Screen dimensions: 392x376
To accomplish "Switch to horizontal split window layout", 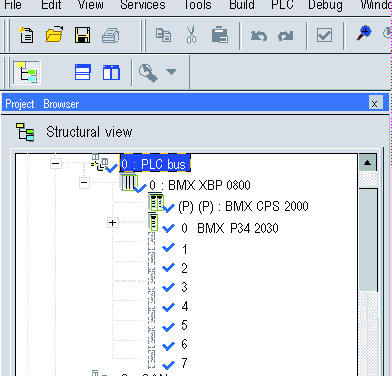I will click(83, 72).
